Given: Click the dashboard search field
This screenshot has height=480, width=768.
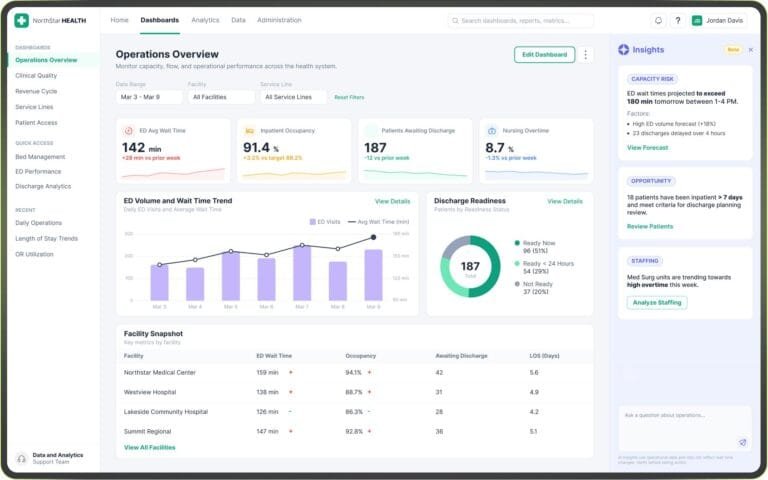Looking at the screenshot, I should point(521,21).
